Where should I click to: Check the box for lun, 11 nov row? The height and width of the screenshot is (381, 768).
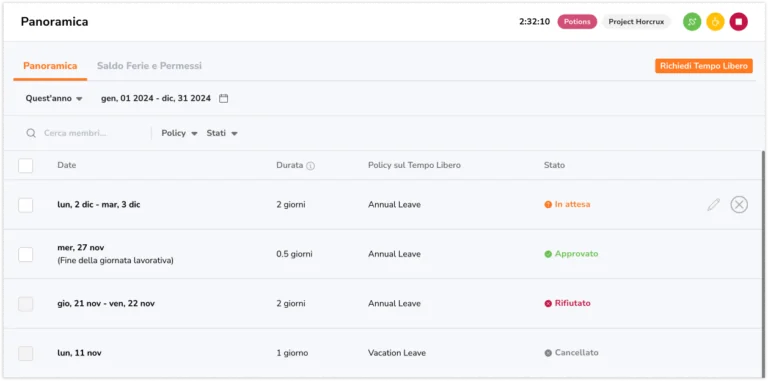click(25, 354)
